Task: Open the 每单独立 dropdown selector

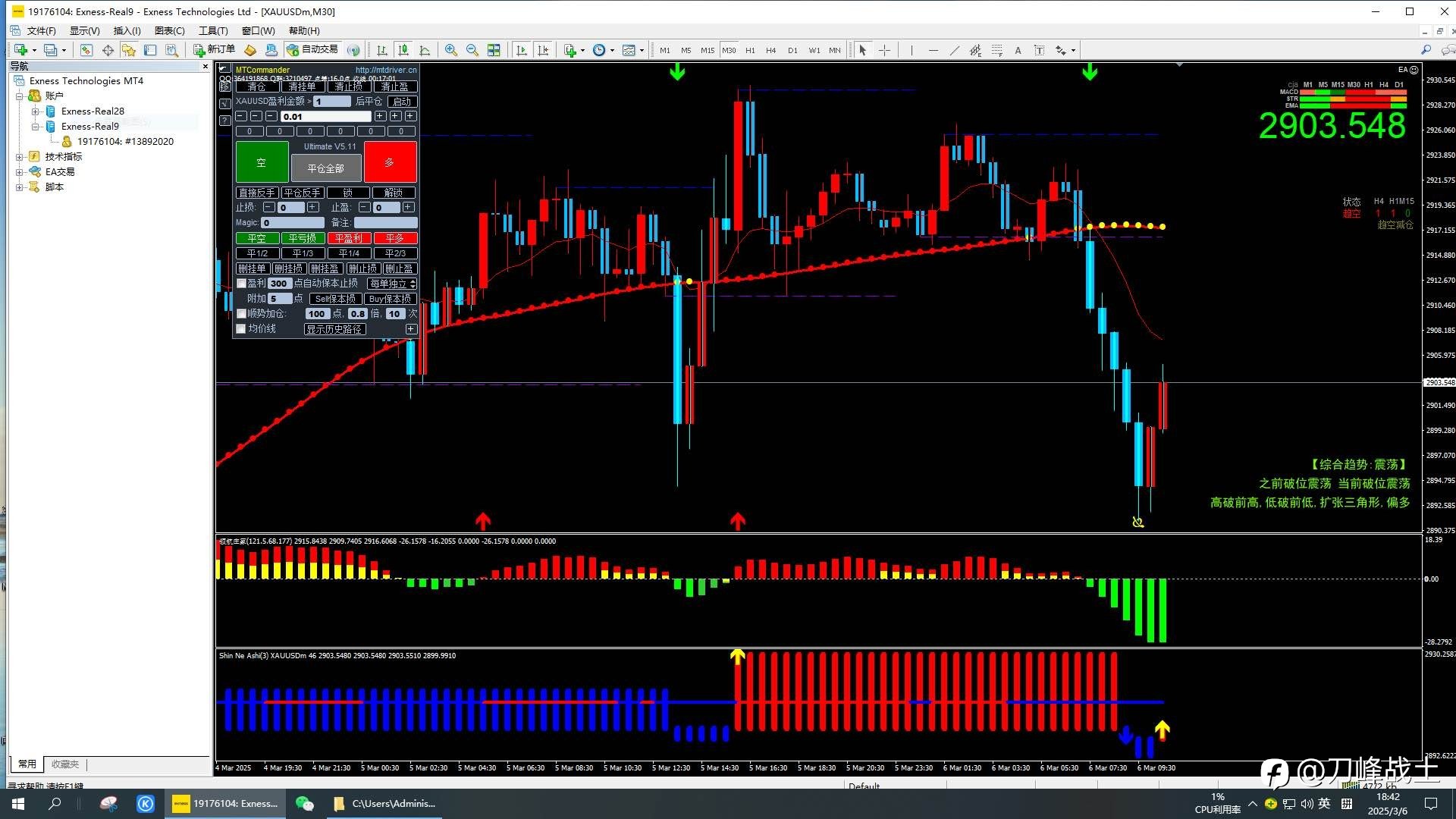Action: (392, 284)
